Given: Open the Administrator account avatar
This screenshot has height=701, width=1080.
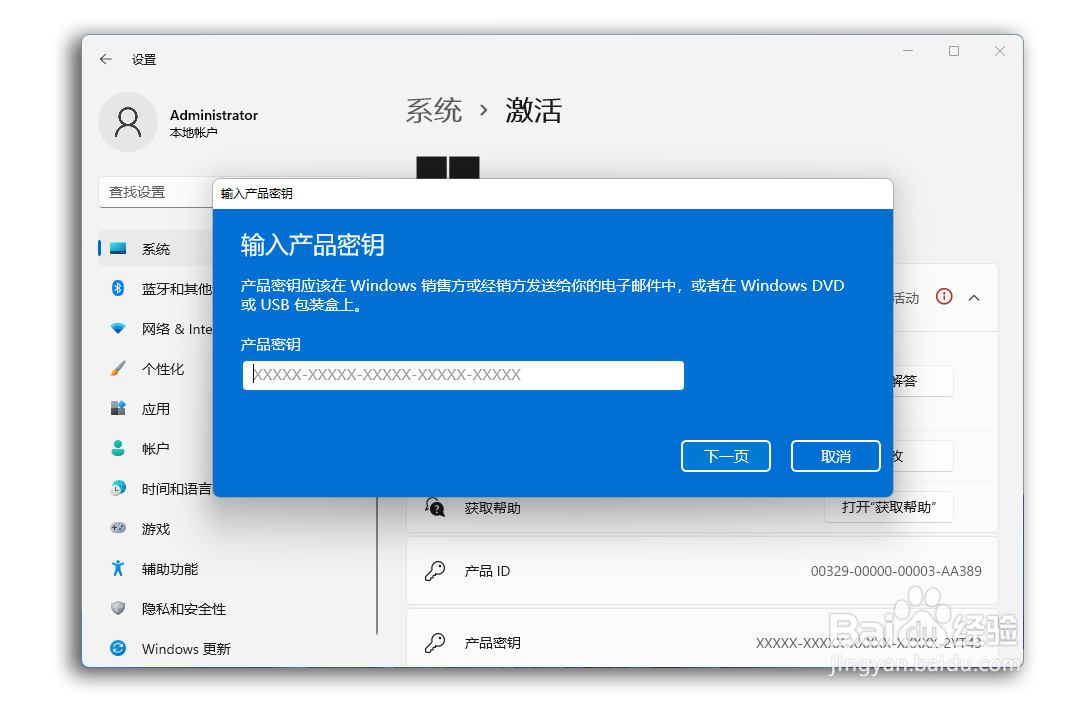Looking at the screenshot, I should 128,123.
